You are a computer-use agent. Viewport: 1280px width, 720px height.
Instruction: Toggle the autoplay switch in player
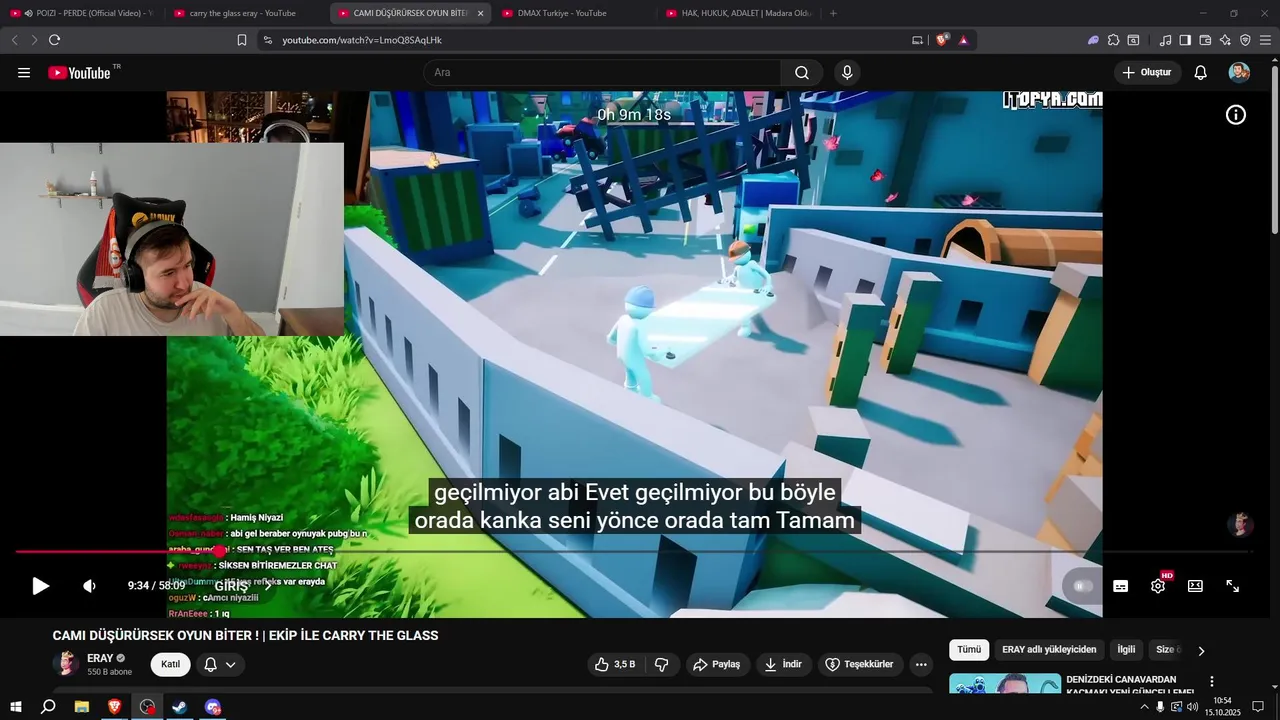1083,586
